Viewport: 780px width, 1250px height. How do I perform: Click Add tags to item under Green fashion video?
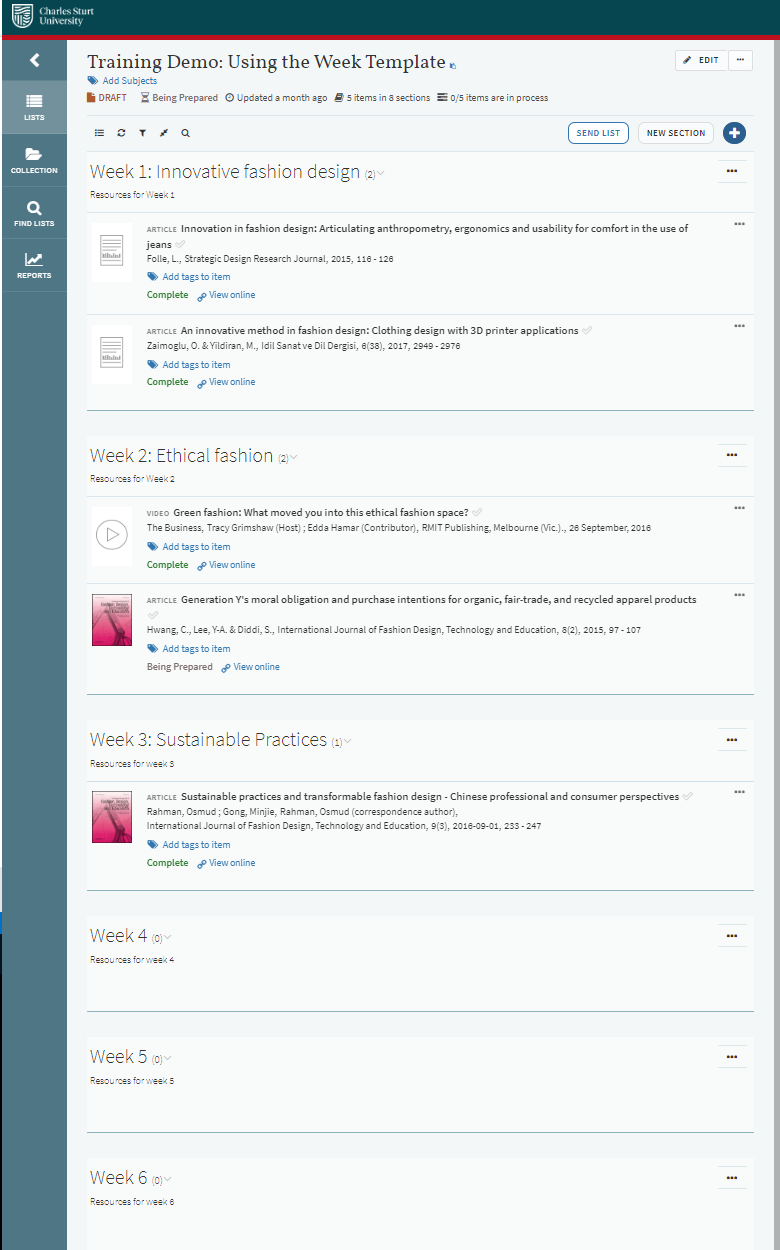click(195, 546)
